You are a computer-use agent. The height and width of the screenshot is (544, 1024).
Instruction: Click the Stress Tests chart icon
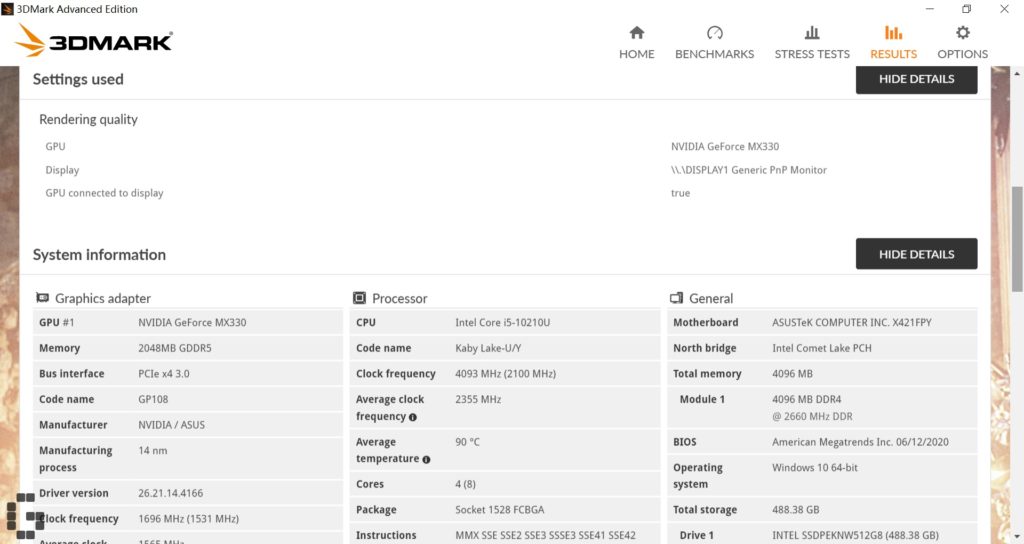812,33
